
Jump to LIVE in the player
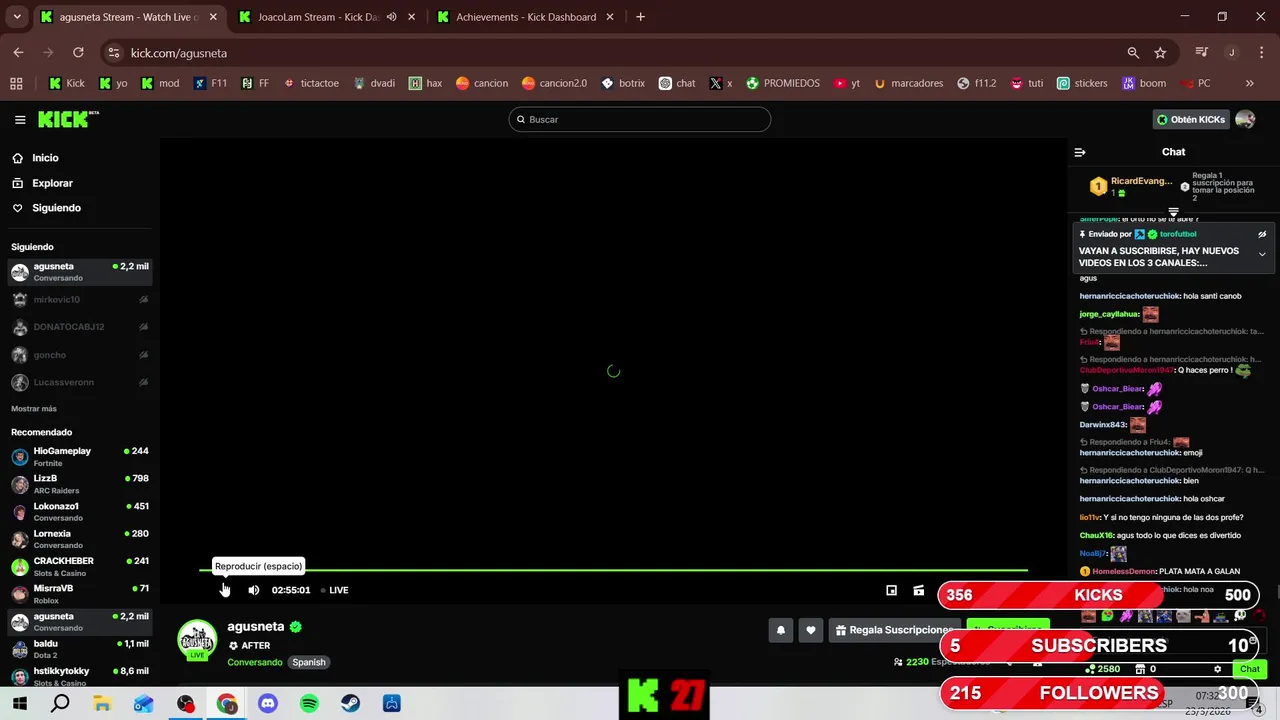pyautogui.click(x=335, y=590)
